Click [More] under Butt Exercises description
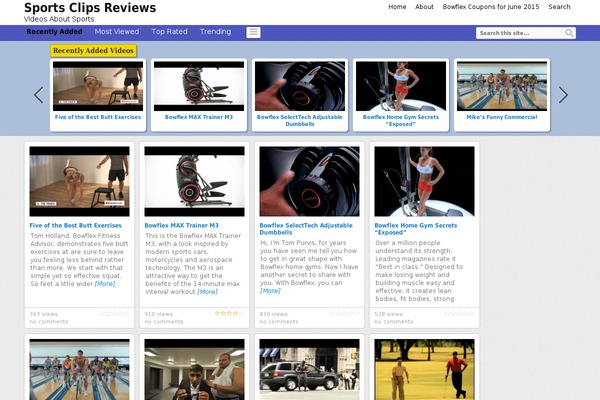 coord(105,284)
